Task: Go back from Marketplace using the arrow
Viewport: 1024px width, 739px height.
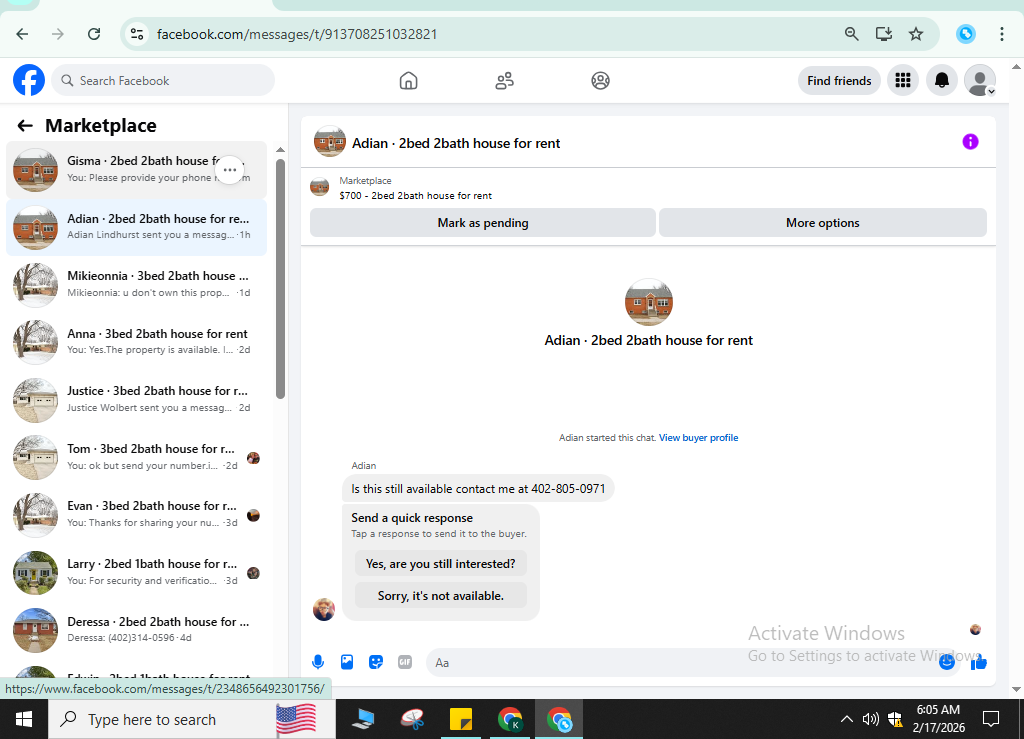Action: [x=25, y=125]
